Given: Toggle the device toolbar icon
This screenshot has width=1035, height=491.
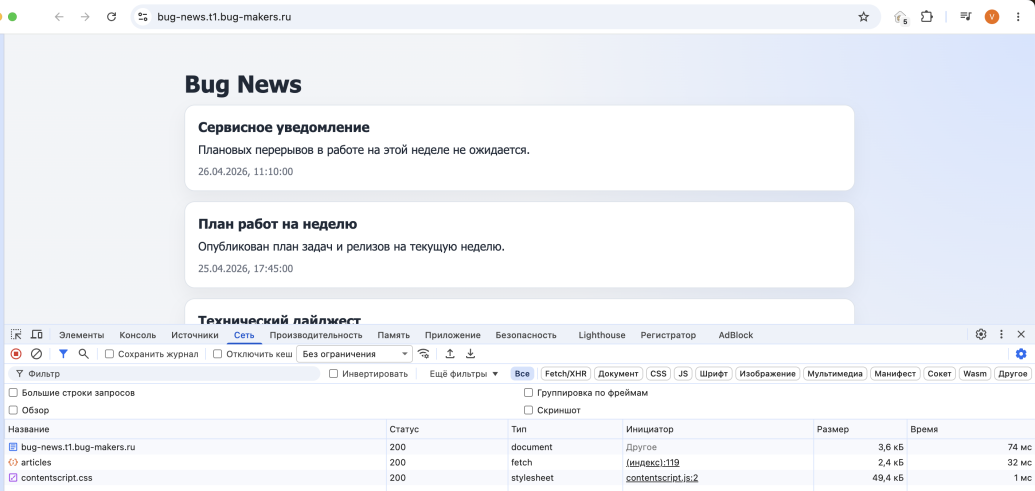Looking at the screenshot, I should (x=37, y=335).
